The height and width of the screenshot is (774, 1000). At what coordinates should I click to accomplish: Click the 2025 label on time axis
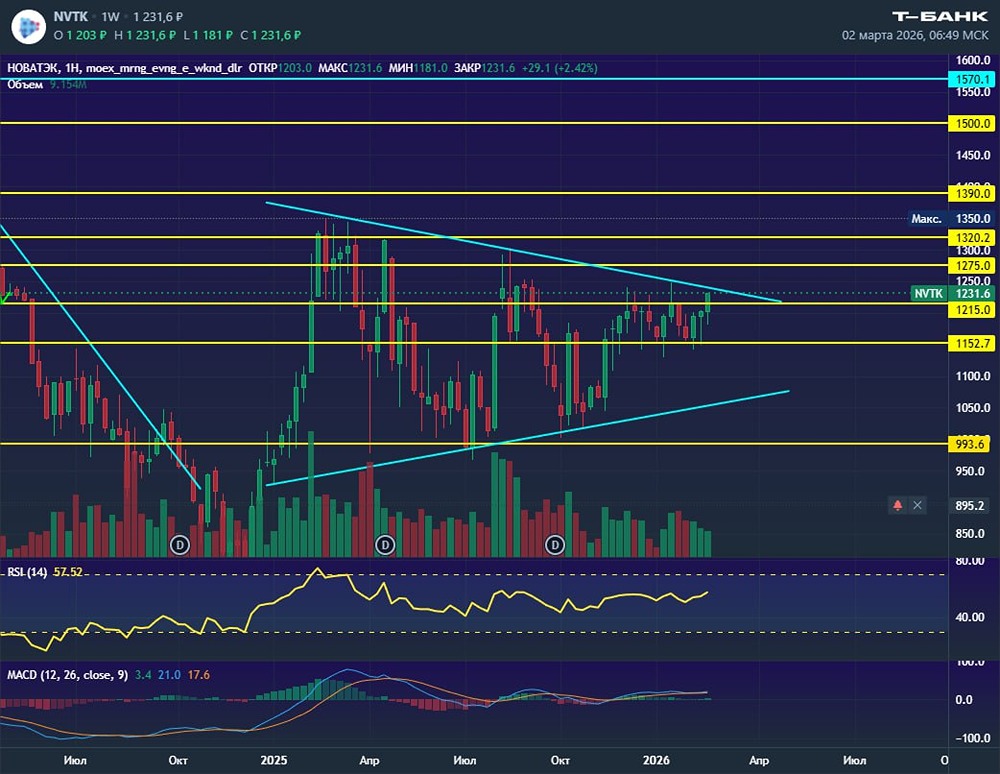point(274,760)
